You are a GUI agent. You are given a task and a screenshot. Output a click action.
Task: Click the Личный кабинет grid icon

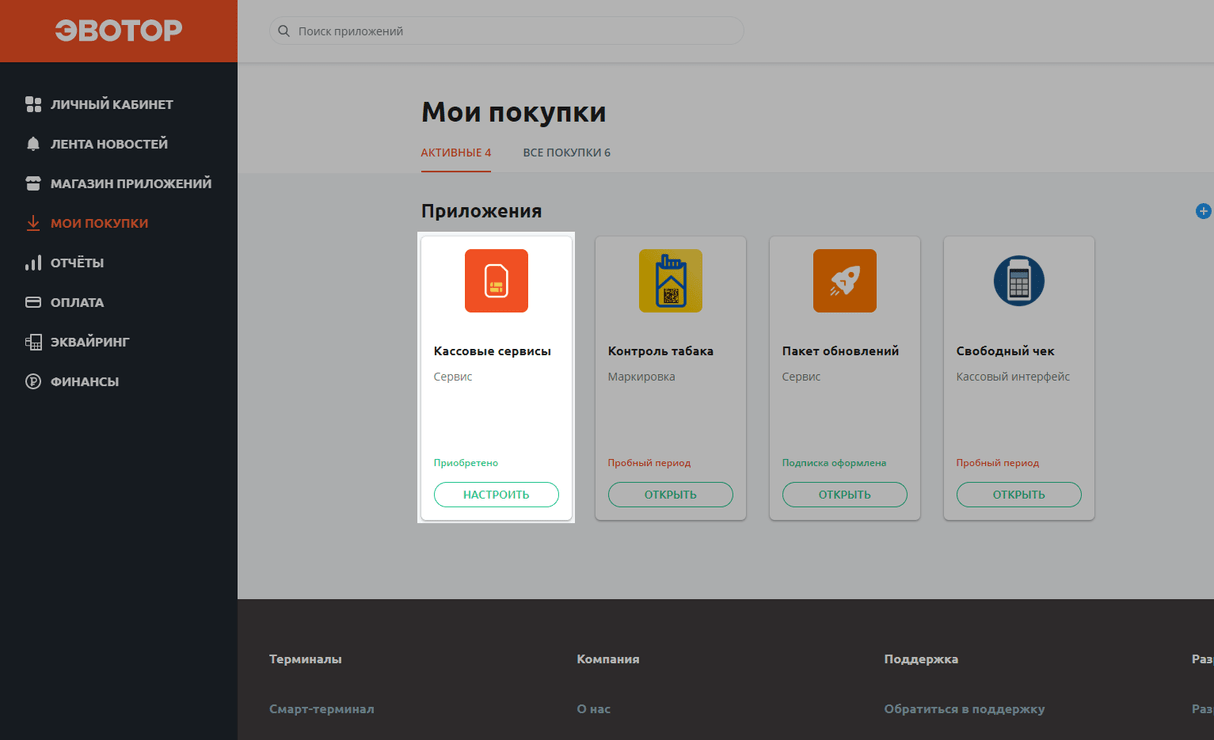[x=33, y=104]
